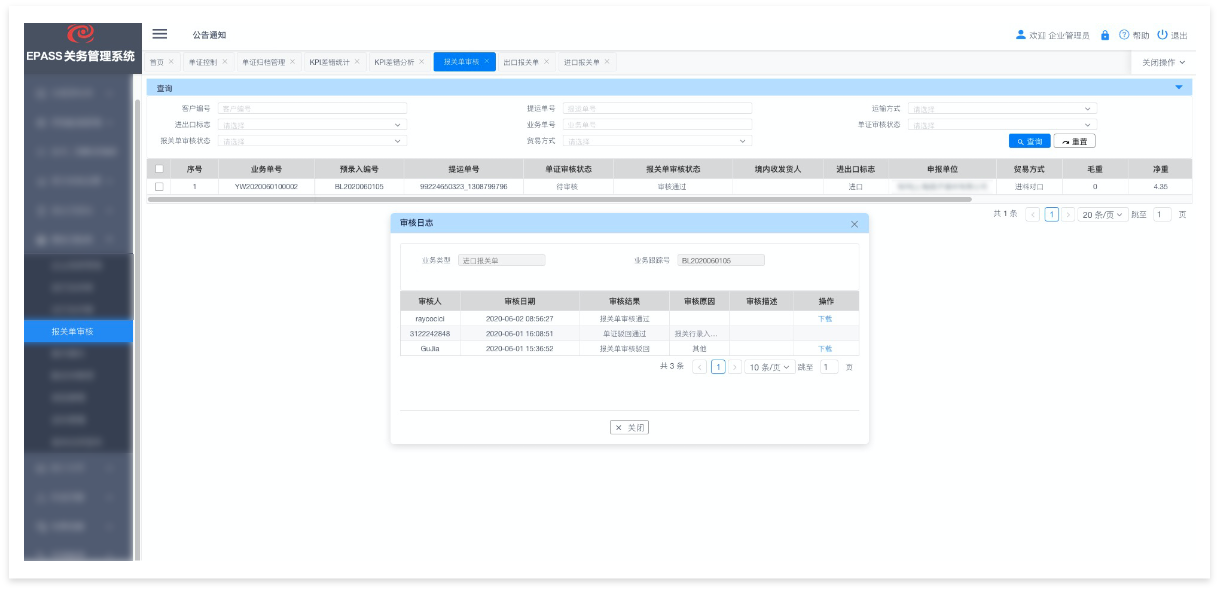Collapse the 查询 panel with blue triangle
1219x591 pixels.
pos(1179,88)
